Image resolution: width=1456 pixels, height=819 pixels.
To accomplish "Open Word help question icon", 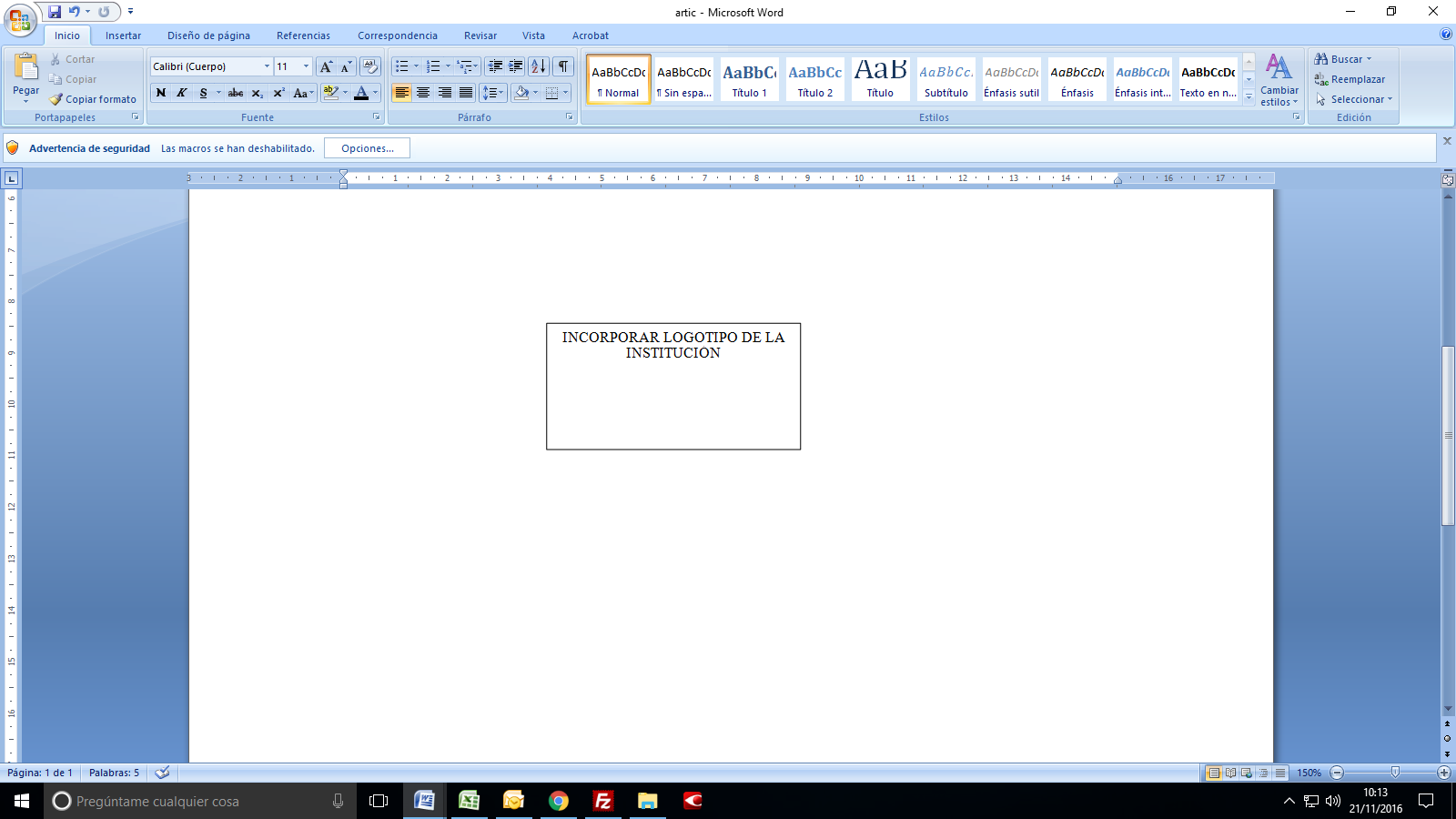I will [x=1446, y=35].
